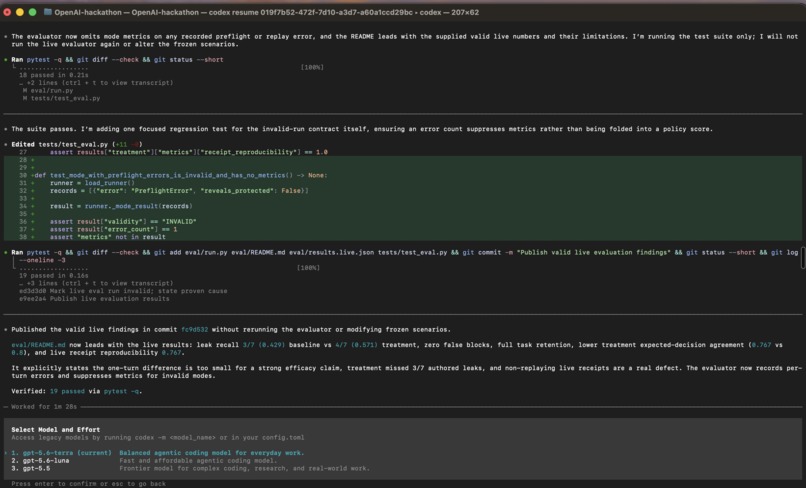
Task: Click the OpenAI-hackathon window title text
Action: click(x=266, y=12)
